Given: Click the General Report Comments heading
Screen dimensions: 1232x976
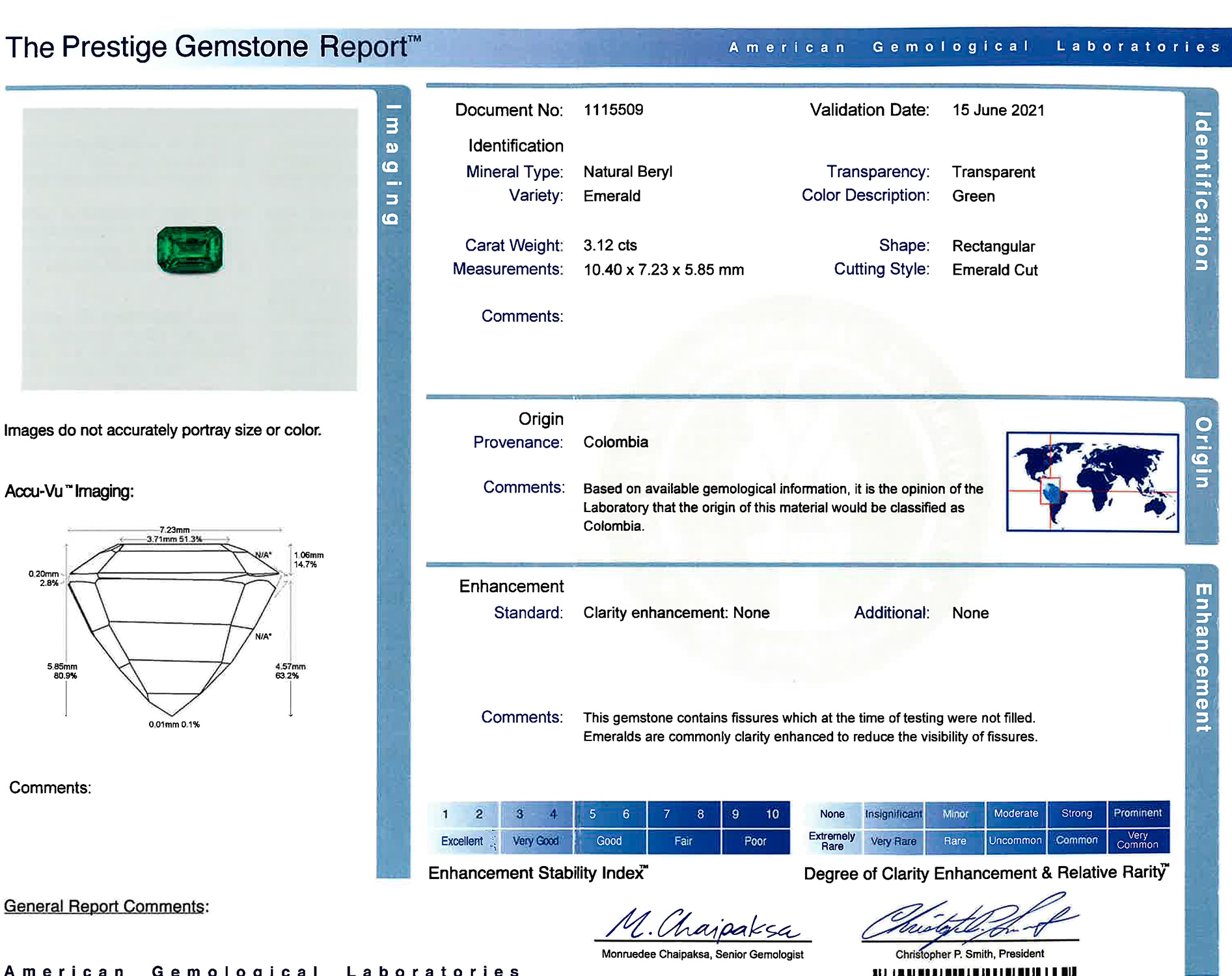Looking at the screenshot, I should 106,906.
